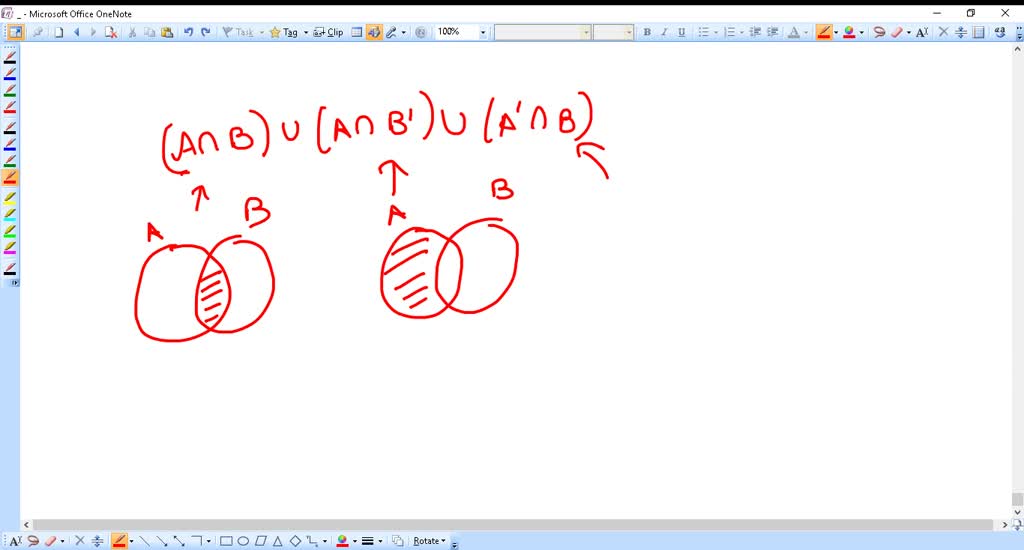Toggle underline formatting
This screenshot has width=1024, height=550.
681,32
